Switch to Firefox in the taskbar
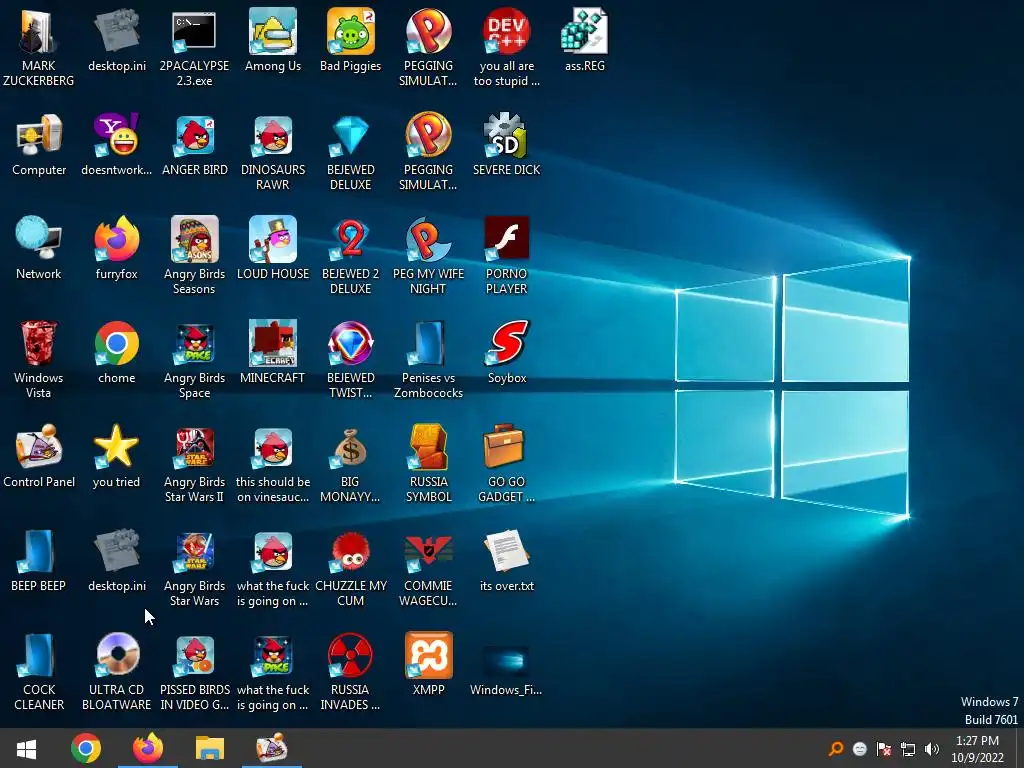The height and width of the screenshot is (768, 1024). 148,748
